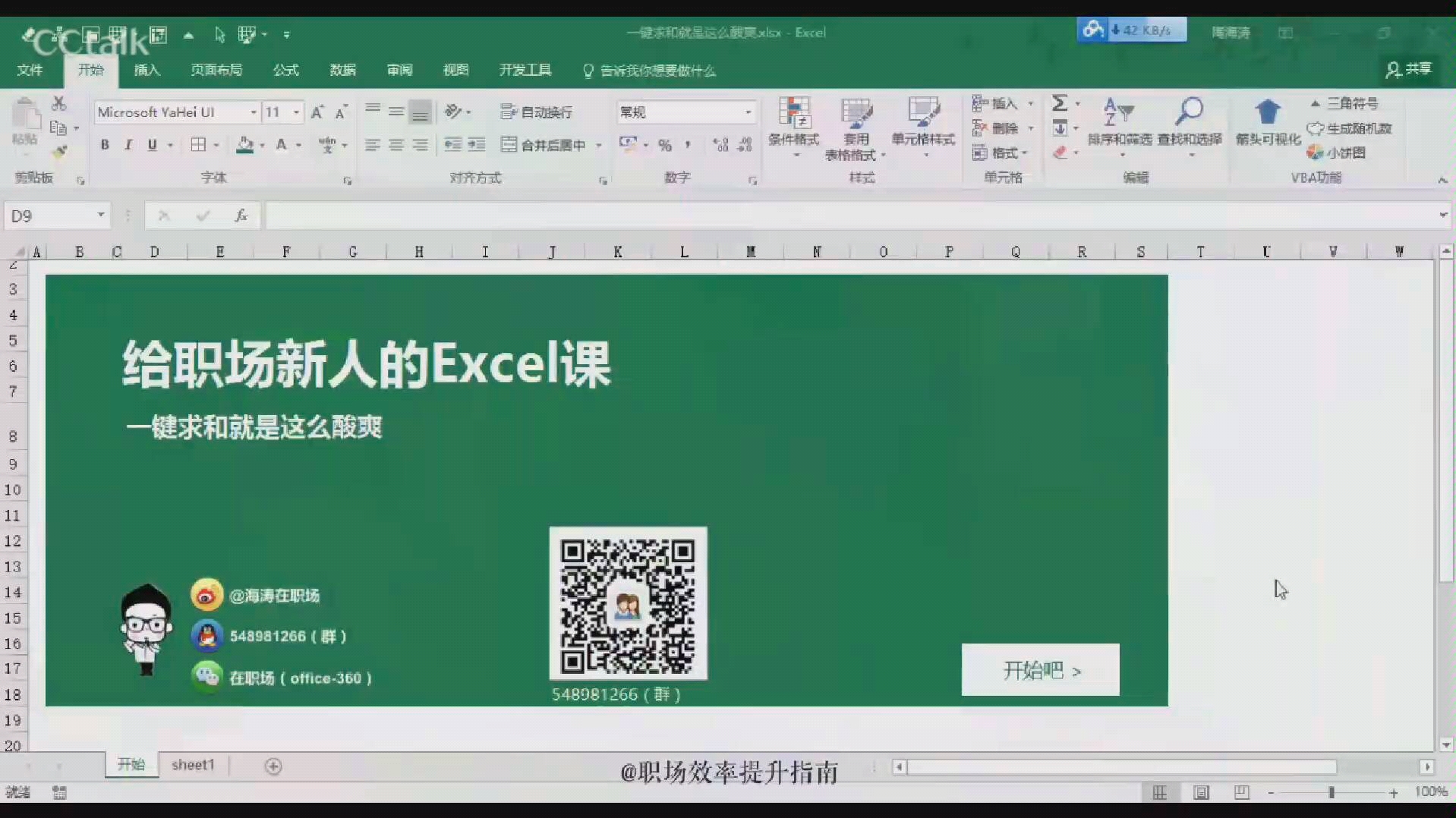Add a new sheet with plus icon
The height and width of the screenshot is (818, 1456).
(273, 766)
